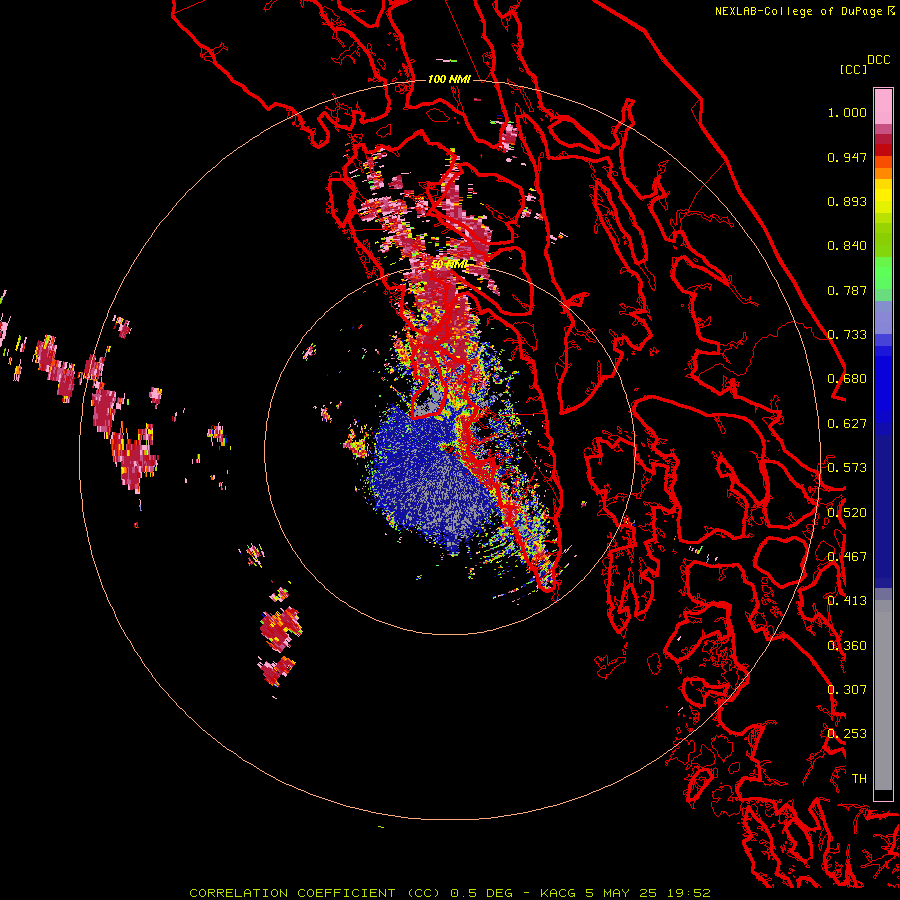Click the Correlation Coefficient KACG caption text
Viewport: 900px width, 900px height.
(x=450, y=893)
